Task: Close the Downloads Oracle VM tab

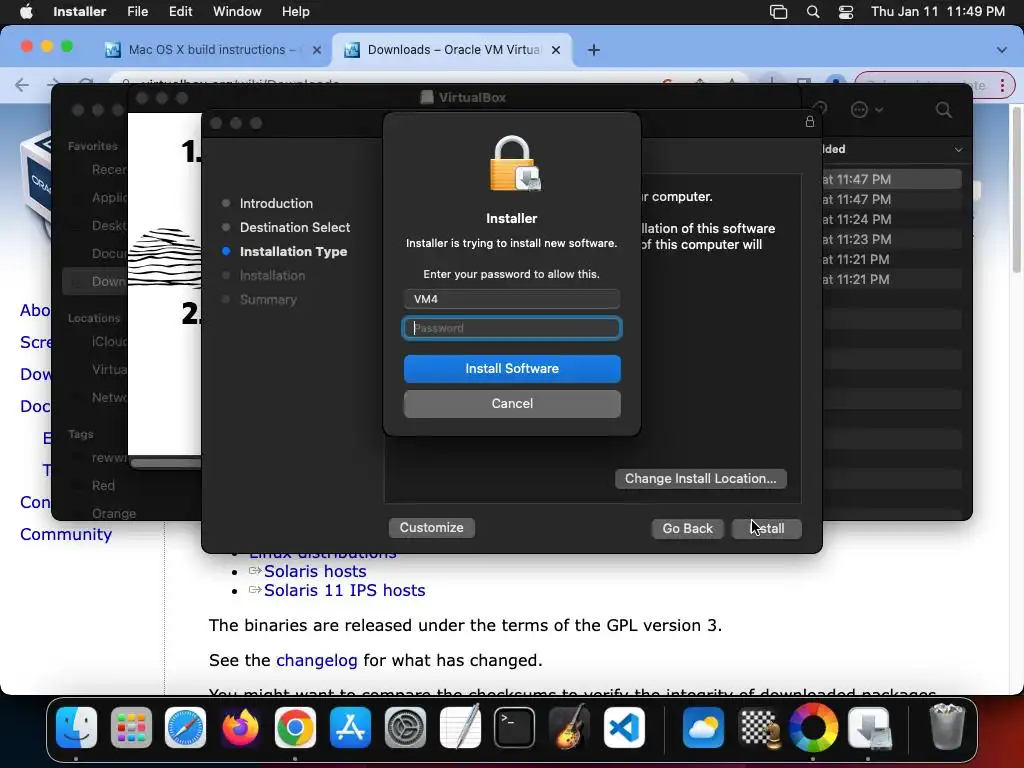Action: point(556,50)
